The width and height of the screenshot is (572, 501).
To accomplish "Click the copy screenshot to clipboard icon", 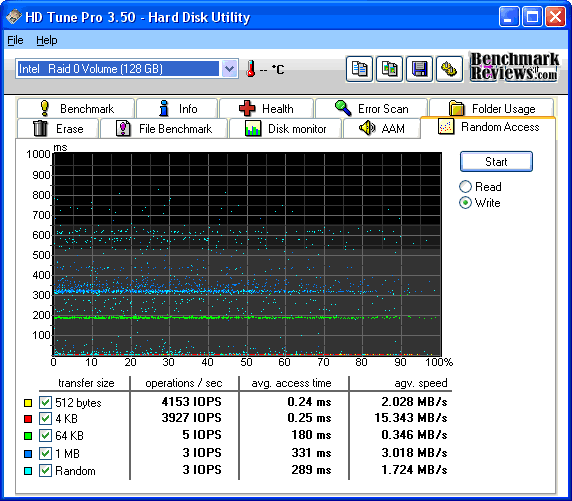I will pyautogui.click(x=389, y=69).
